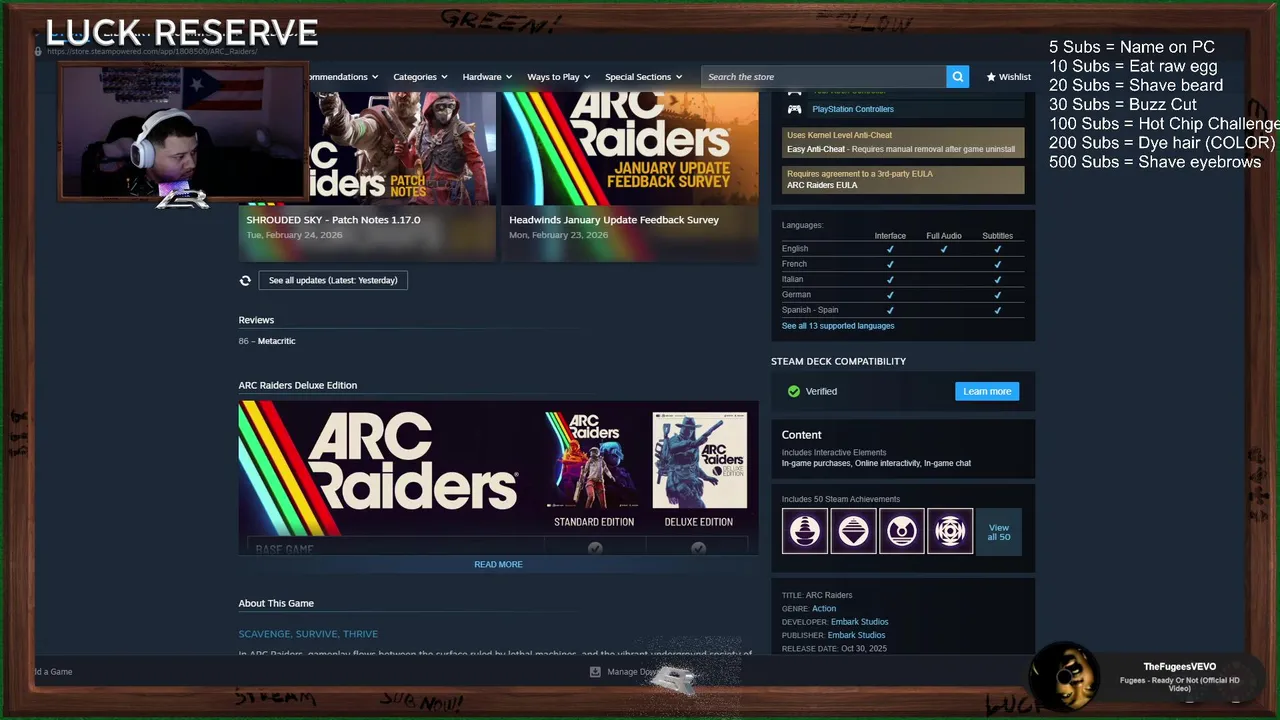Image resolution: width=1280 pixels, height=720 pixels.
Task: Open the Embark Studios publisher link
Action: click(857, 635)
